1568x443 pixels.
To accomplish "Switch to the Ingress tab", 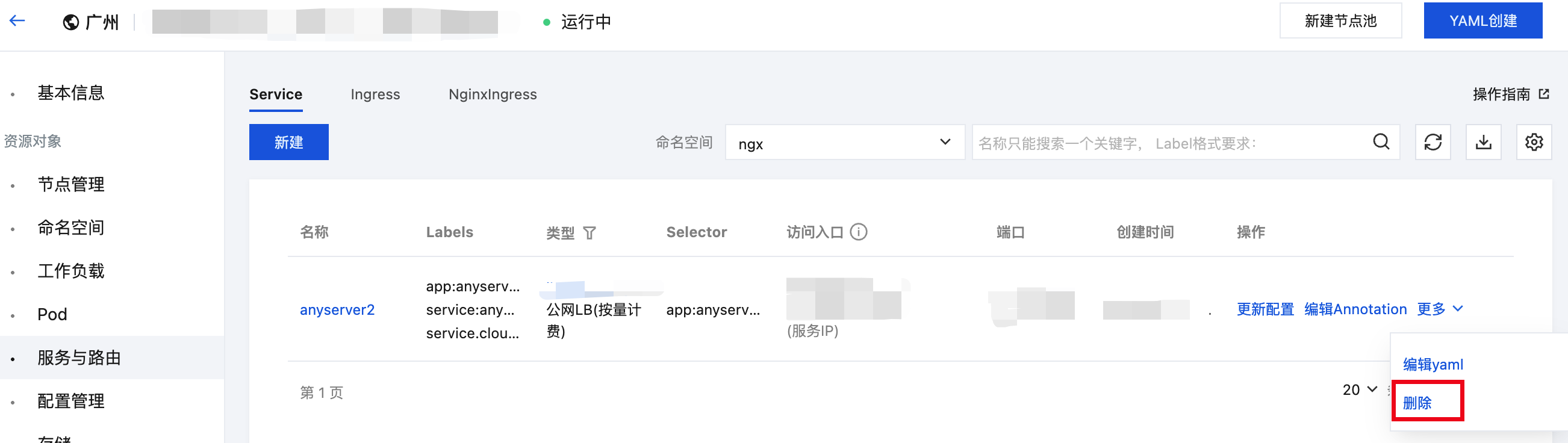I will point(375,94).
